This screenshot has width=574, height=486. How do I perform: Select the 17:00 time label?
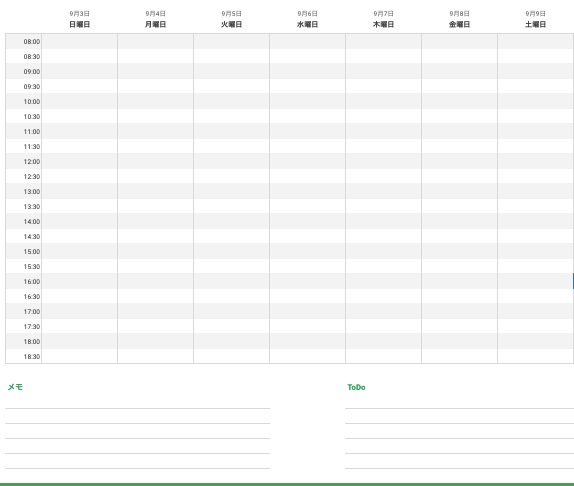click(x=32, y=312)
